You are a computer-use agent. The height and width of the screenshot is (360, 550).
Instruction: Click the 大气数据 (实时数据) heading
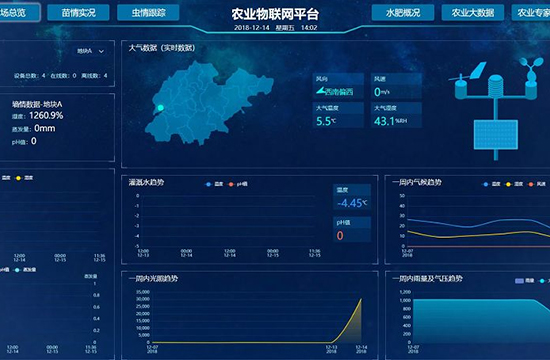coord(162,48)
